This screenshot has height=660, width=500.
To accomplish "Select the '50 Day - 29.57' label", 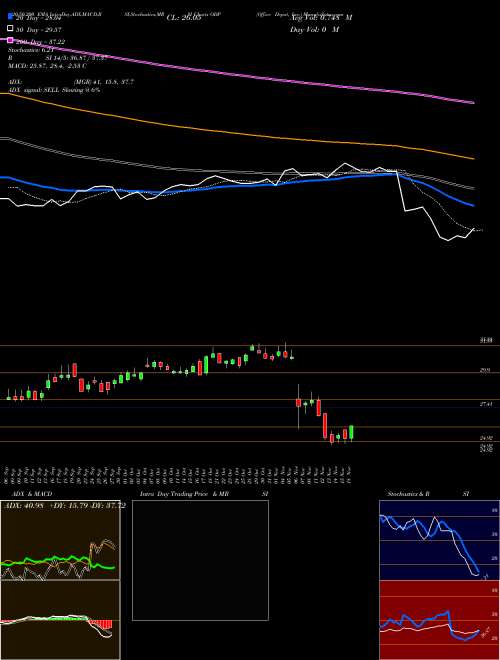I will pyautogui.click(x=38, y=29).
